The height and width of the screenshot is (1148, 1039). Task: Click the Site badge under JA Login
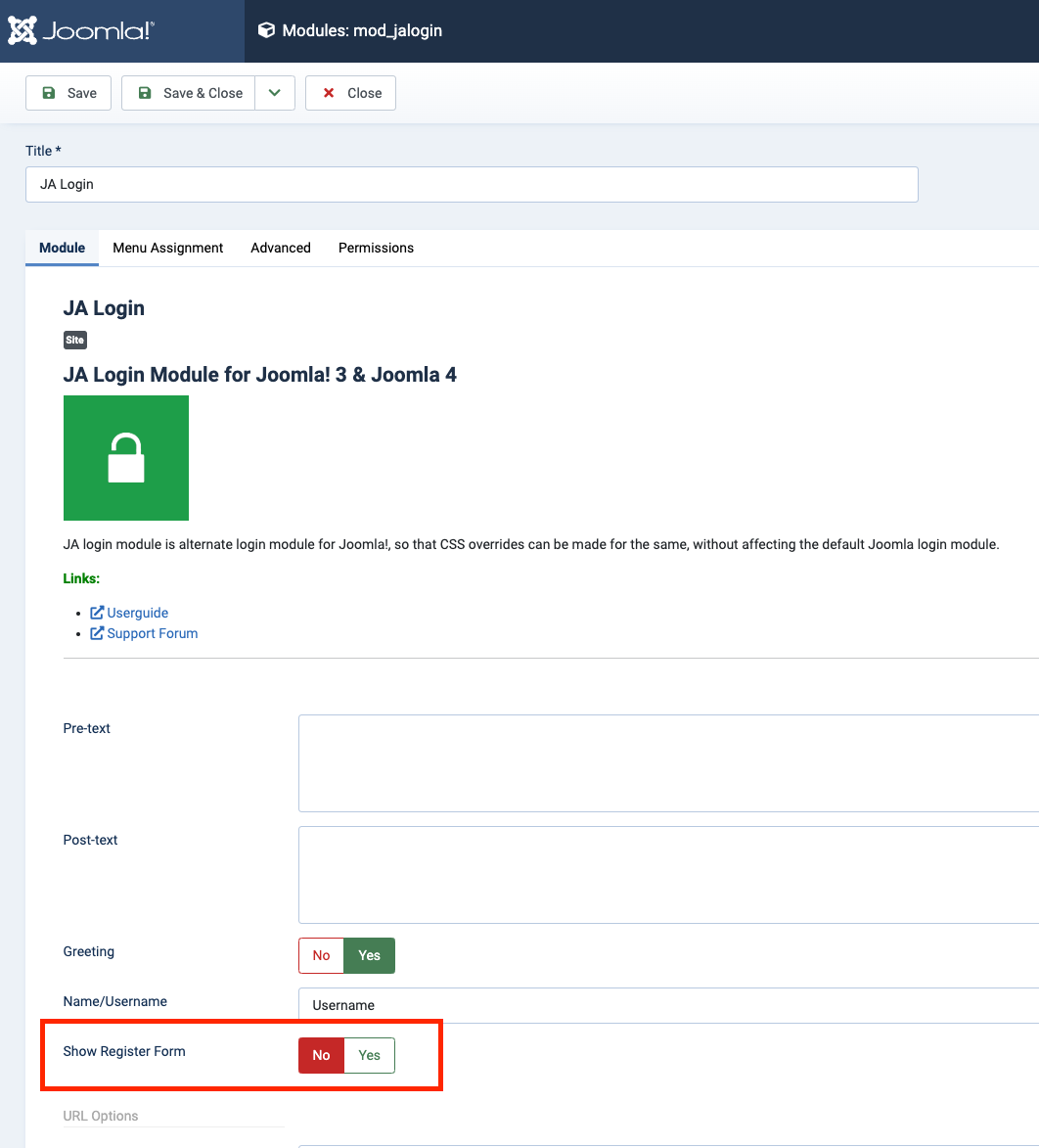75,341
